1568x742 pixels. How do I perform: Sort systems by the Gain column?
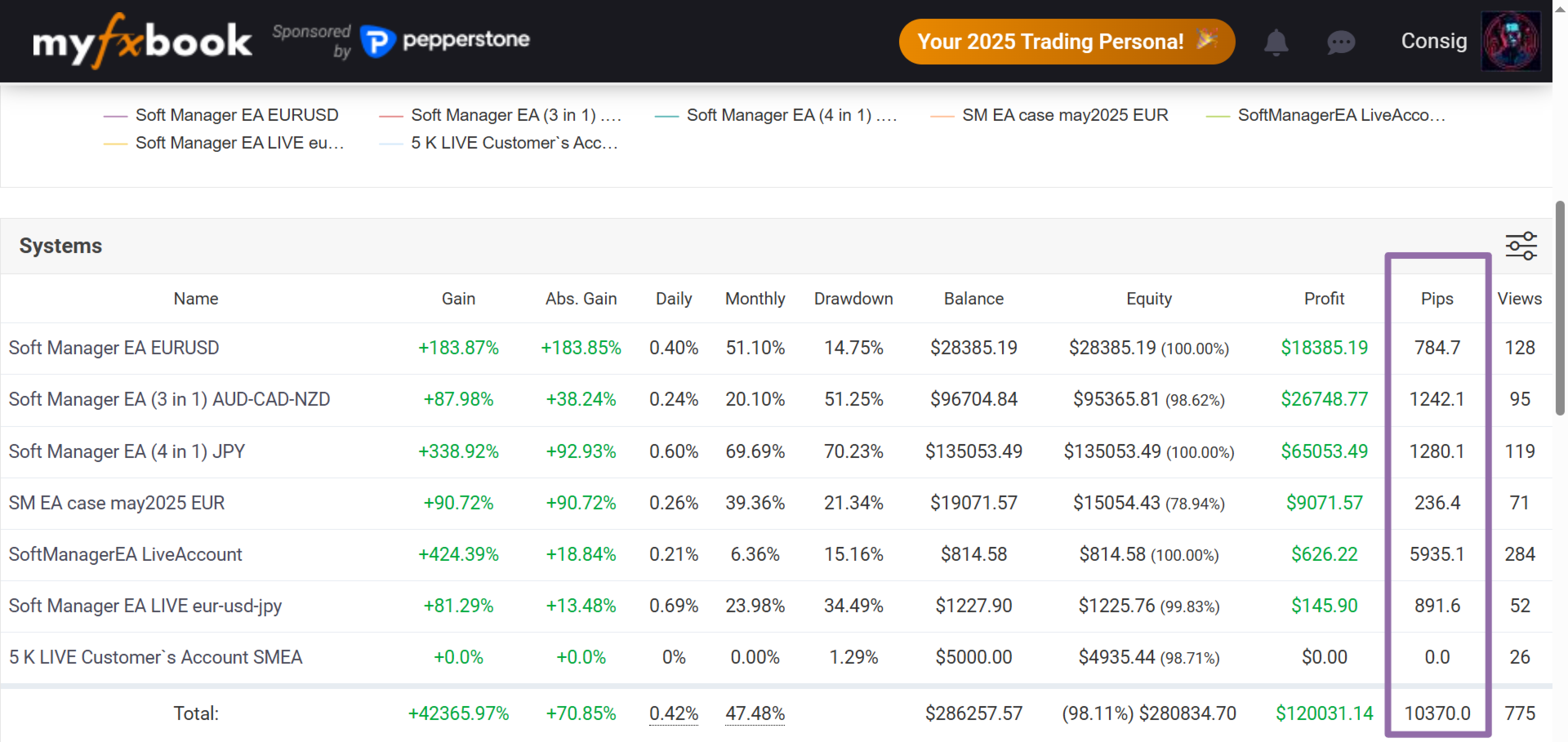click(x=458, y=299)
